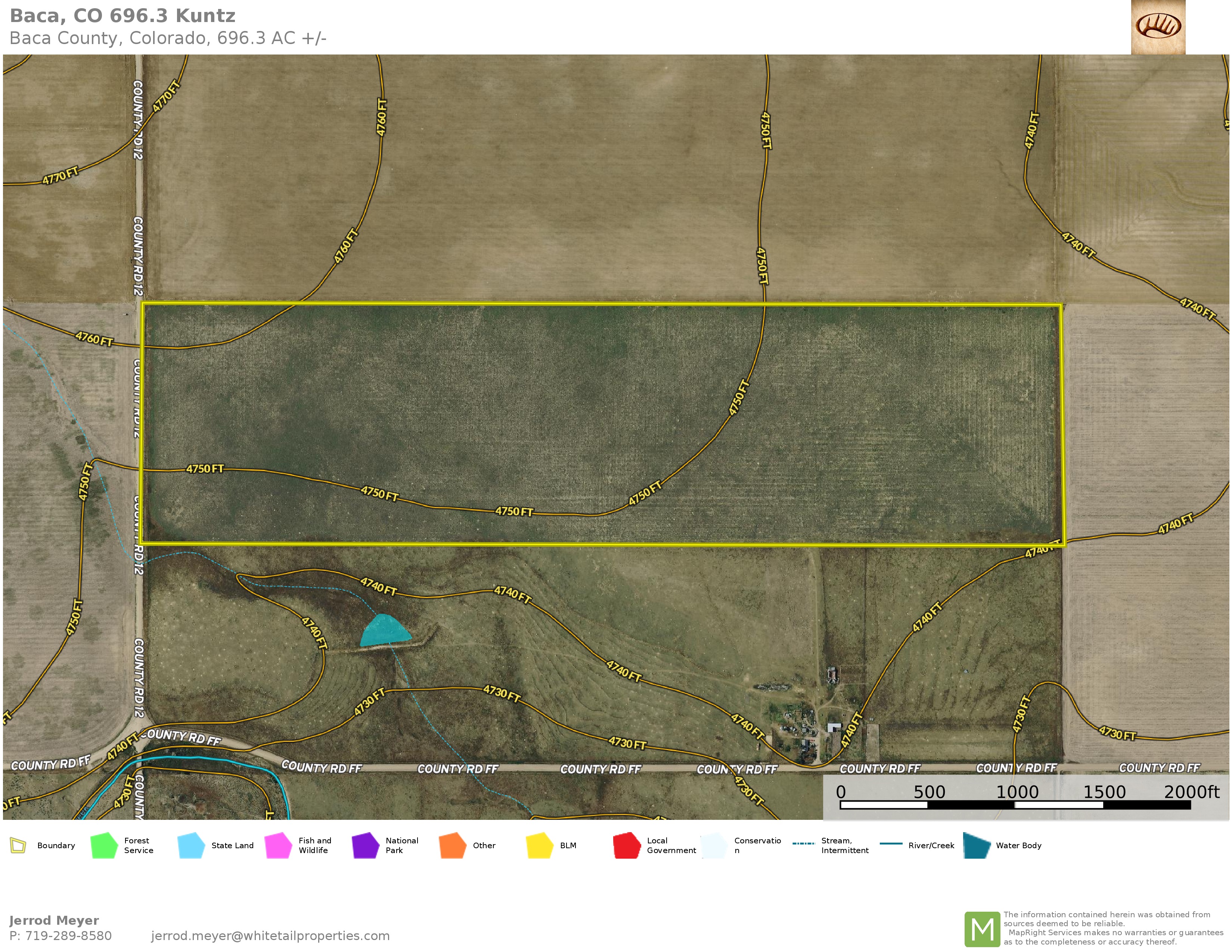Click the orange Other legend swatch
The height and width of the screenshot is (952, 1232).
click(452, 845)
